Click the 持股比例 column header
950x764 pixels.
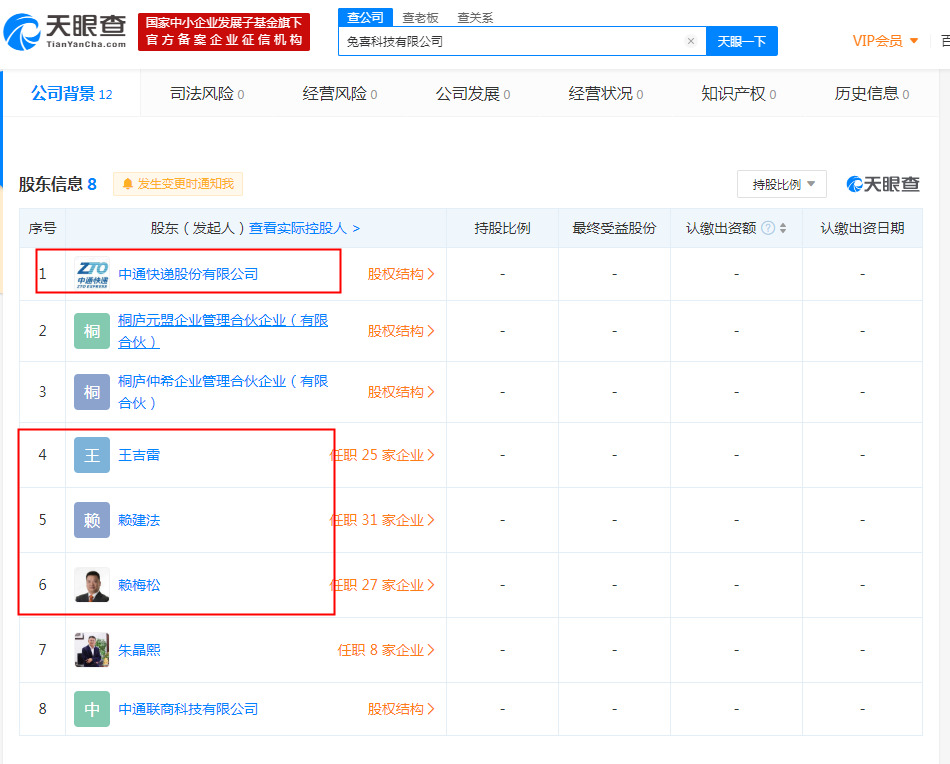pyautogui.click(x=502, y=228)
